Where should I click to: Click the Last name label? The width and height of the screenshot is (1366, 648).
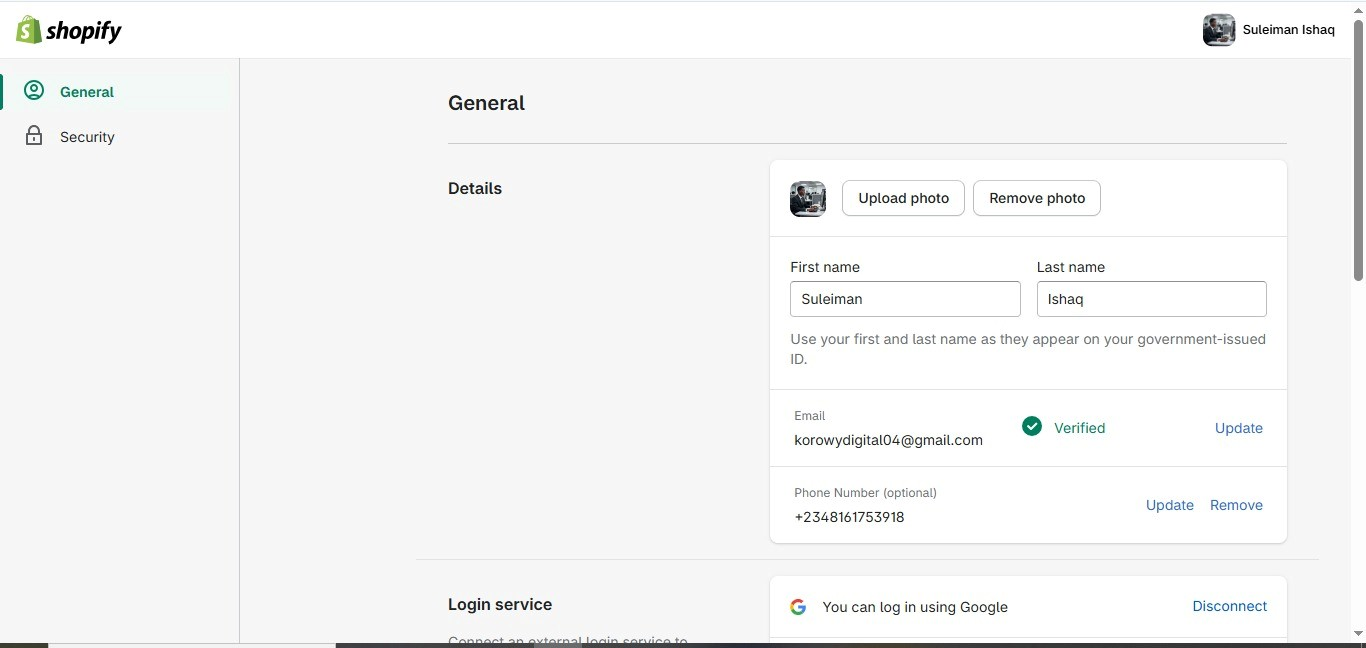pyautogui.click(x=1071, y=267)
